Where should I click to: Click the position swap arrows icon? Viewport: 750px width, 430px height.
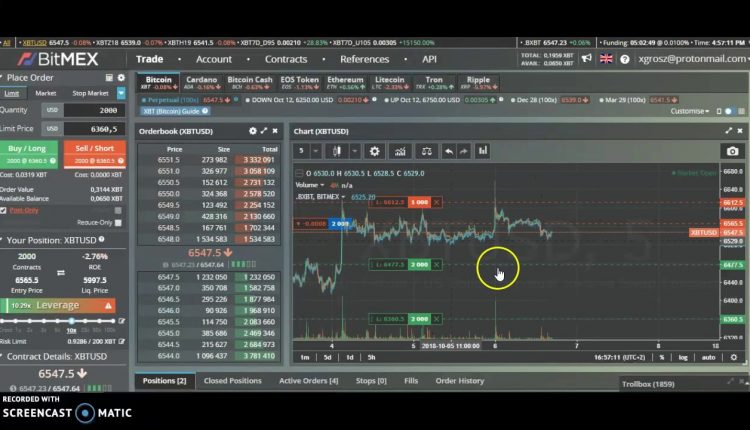(x=61, y=273)
